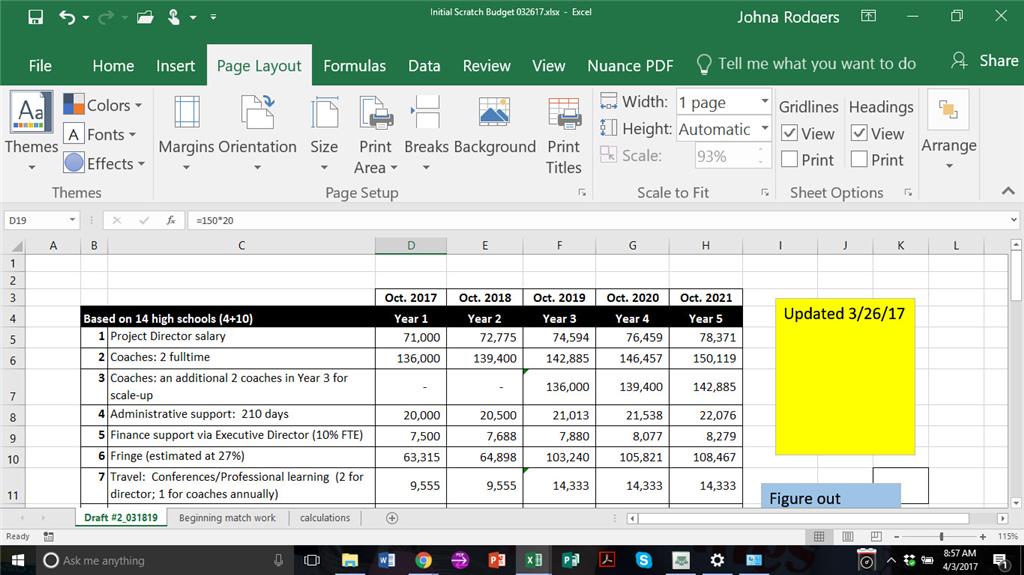Viewport: 1024px width, 575px height.
Task: Open theme Colors icon
Action: (74, 105)
